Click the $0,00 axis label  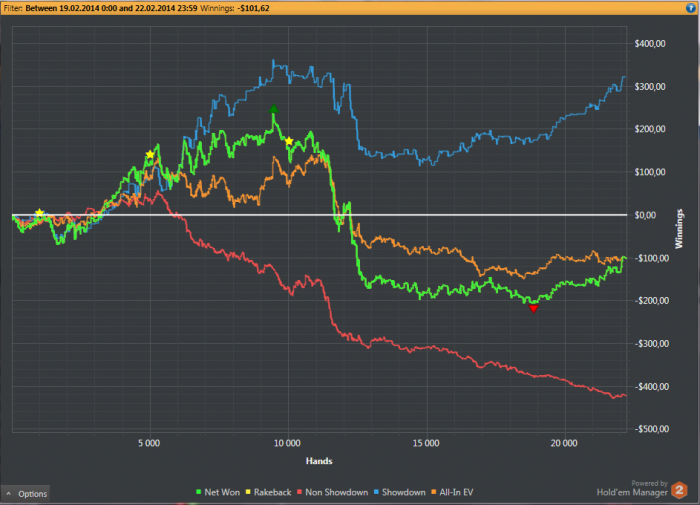[646, 215]
